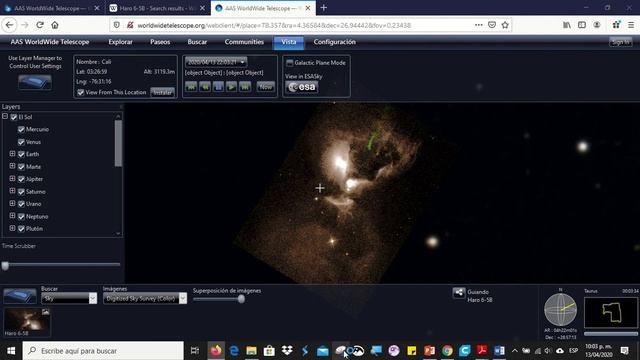Click the Instalar button
Image resolution: width=640 pixels, height=360 pixels.
click(x=162, y=92)
